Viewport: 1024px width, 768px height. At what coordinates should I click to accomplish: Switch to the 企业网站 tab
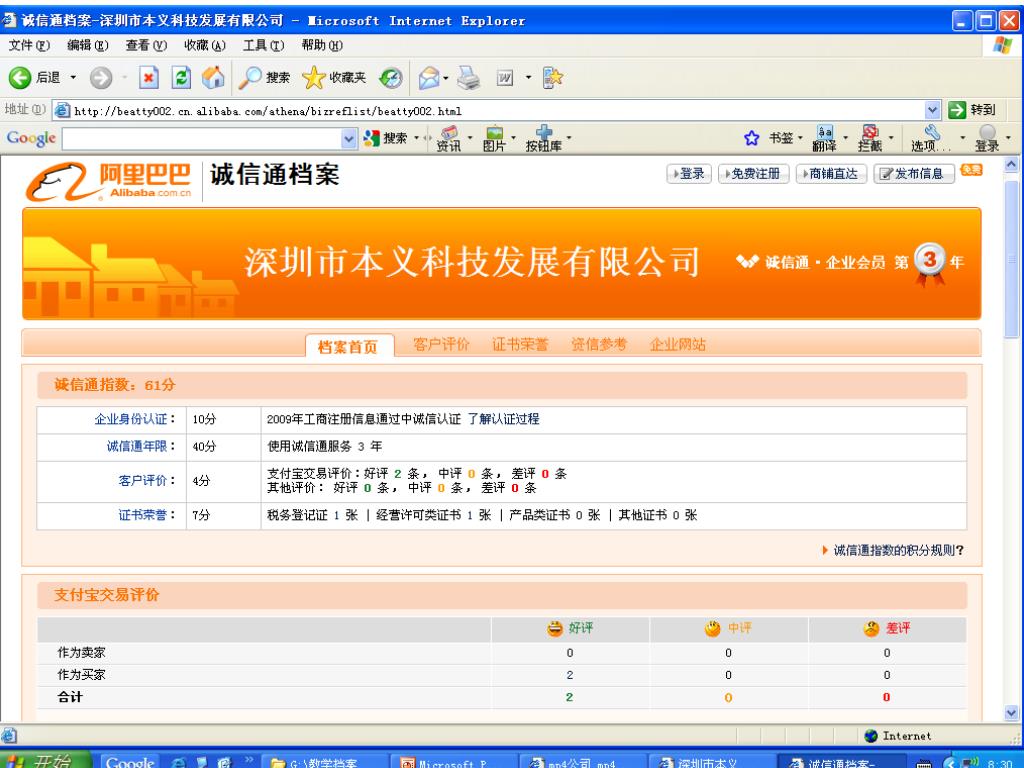click(678, 344)
